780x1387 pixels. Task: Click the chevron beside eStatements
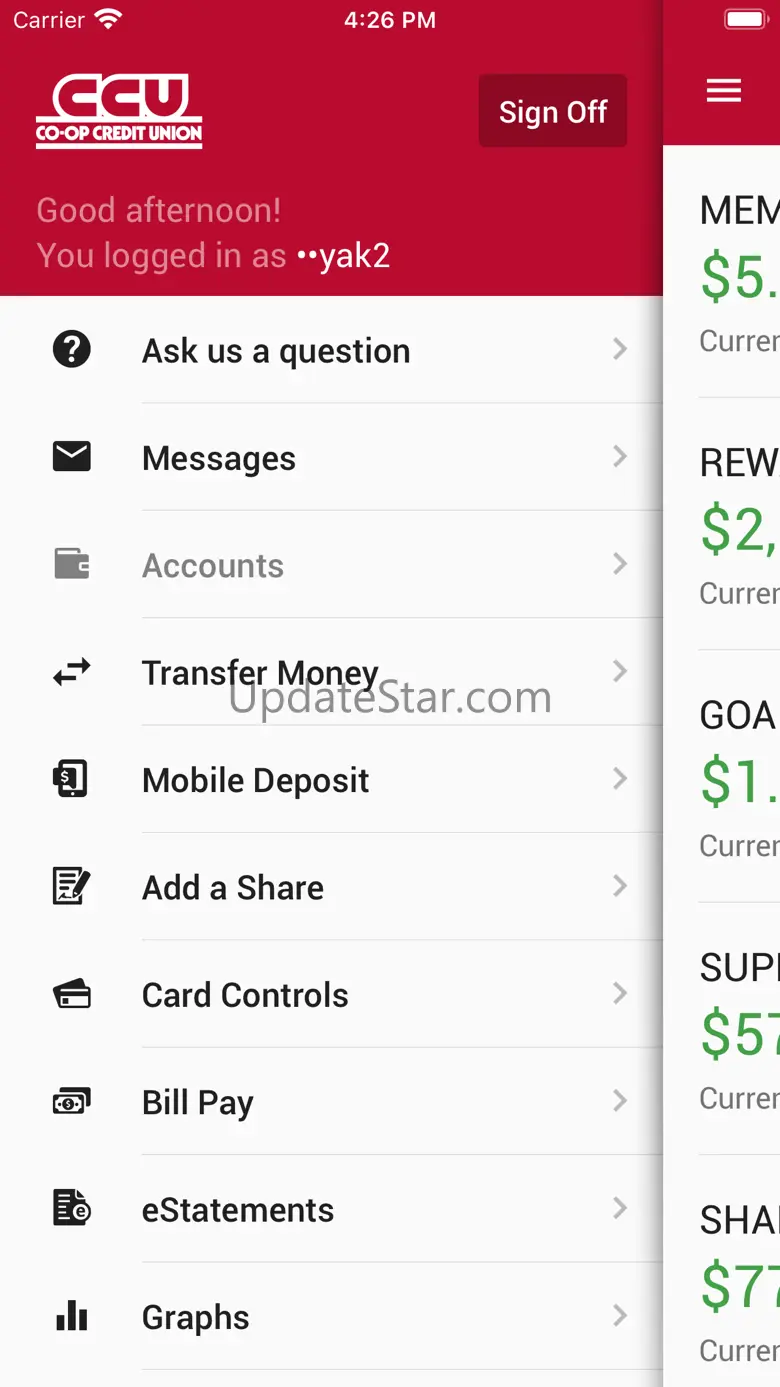click(620, 1208)
